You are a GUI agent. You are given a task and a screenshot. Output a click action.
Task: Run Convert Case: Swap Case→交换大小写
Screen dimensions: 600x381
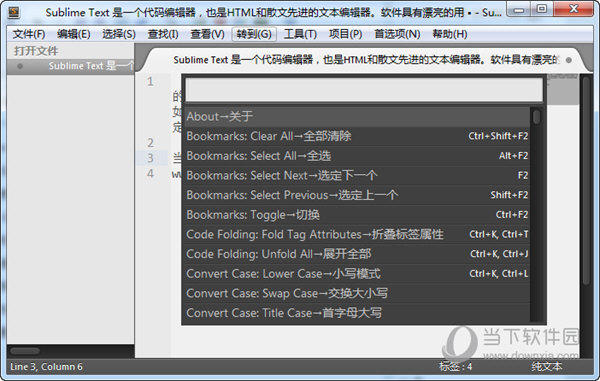pyautogui.click(x=357, y=293)
